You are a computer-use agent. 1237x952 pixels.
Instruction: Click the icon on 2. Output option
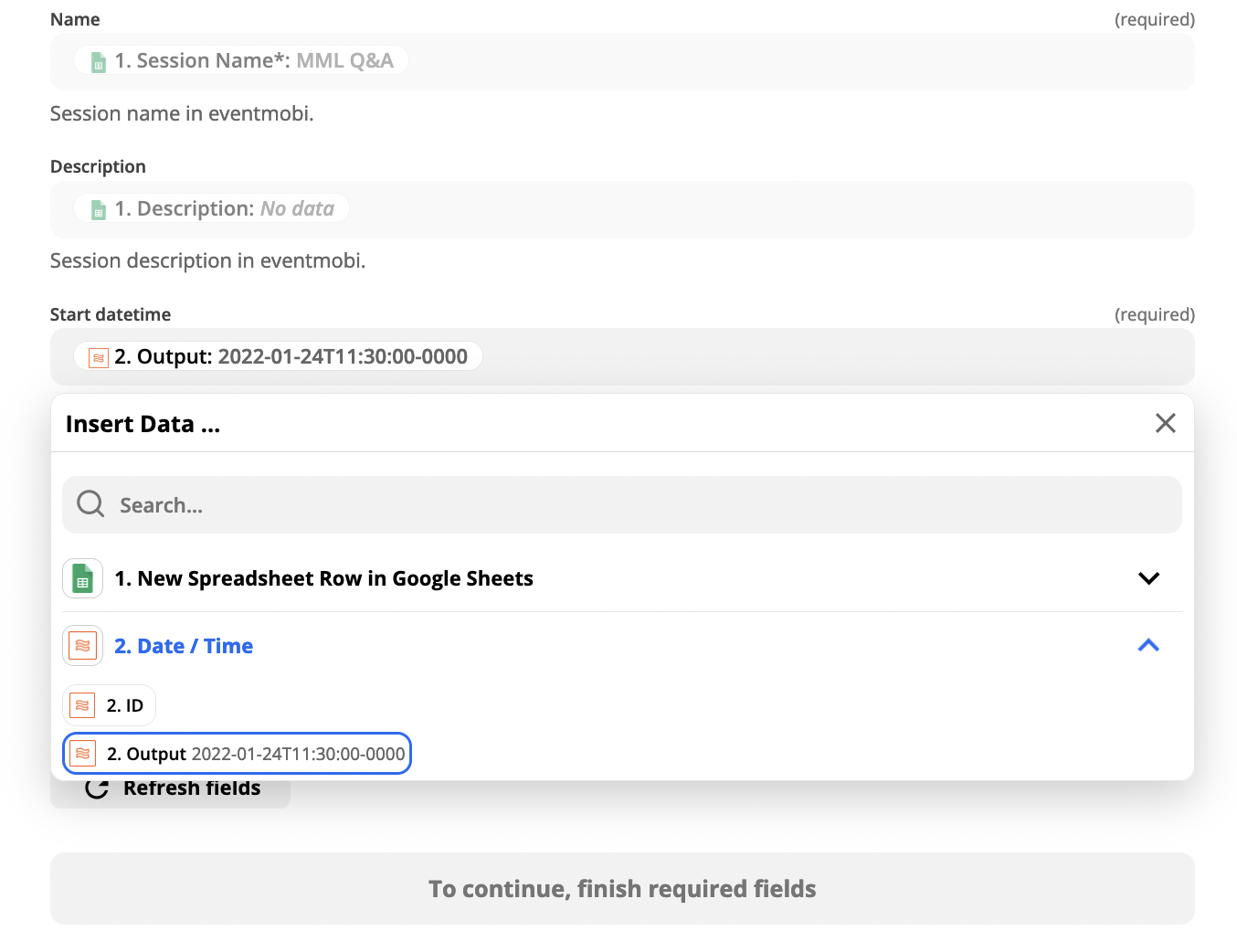point(83,754)
